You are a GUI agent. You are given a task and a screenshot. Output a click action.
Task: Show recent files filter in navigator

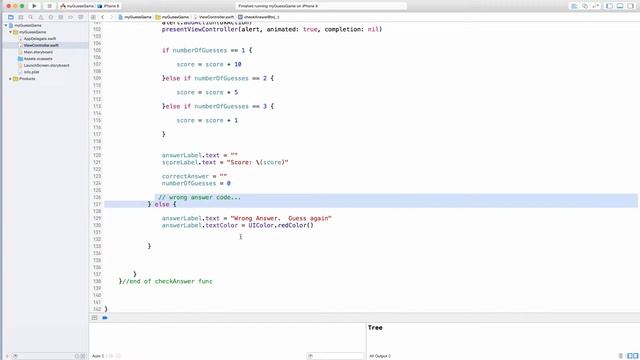pyautogui.click(x=77, y=356)
